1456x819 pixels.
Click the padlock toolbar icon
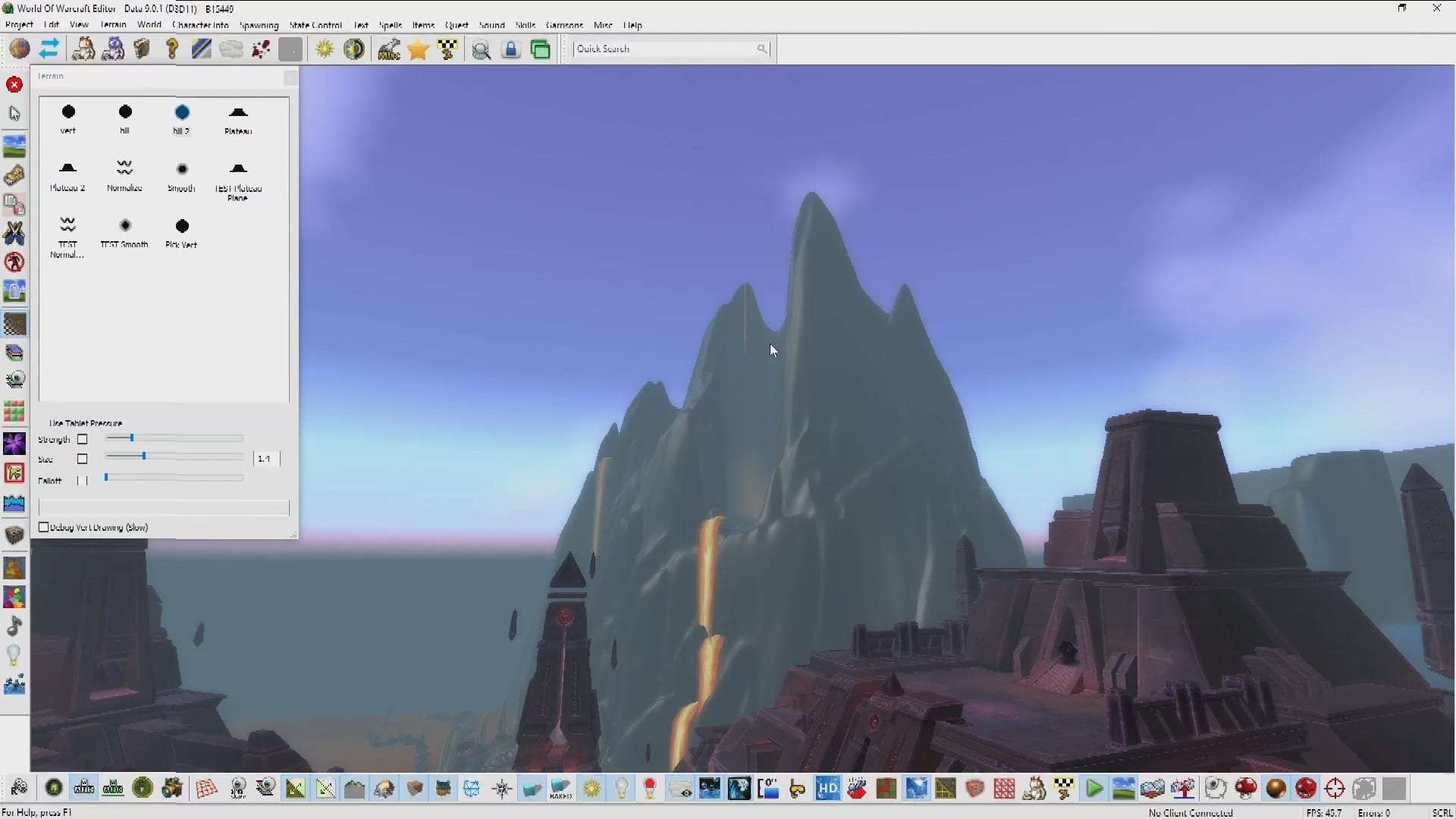[x=511, y=50]
